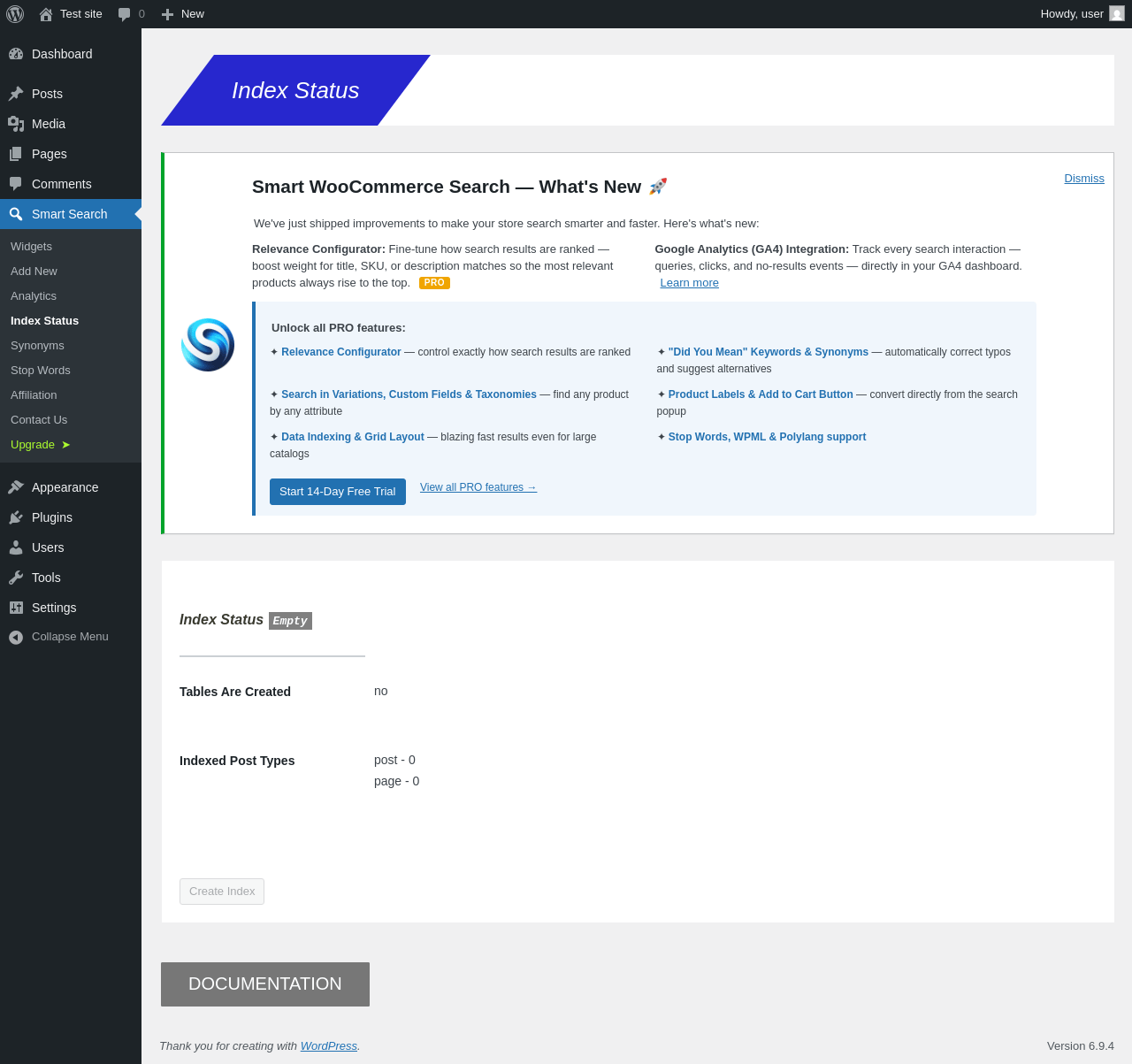Follow the Learn more GA4 link
This screenshot has width=1132, height=1064.
click(689, 283)
